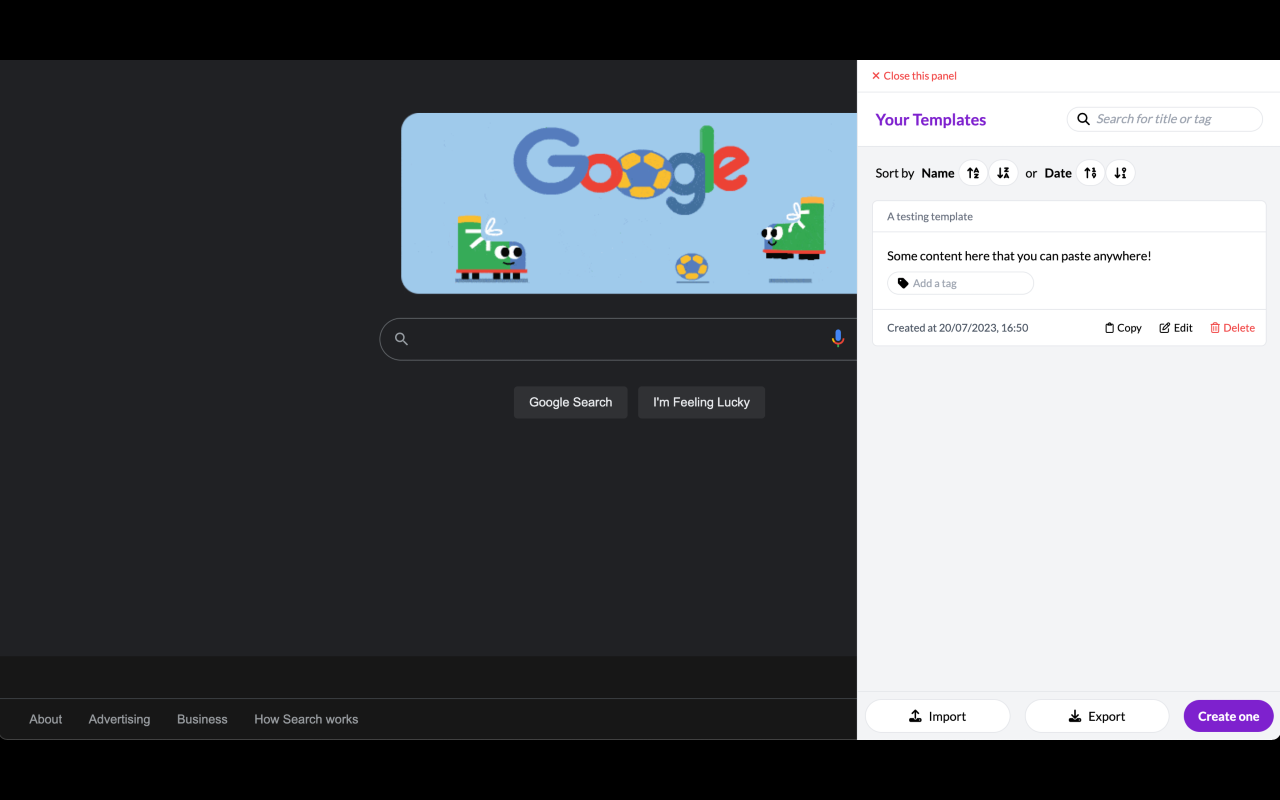
Task: Click the Import button
Action: click(937, 716)
